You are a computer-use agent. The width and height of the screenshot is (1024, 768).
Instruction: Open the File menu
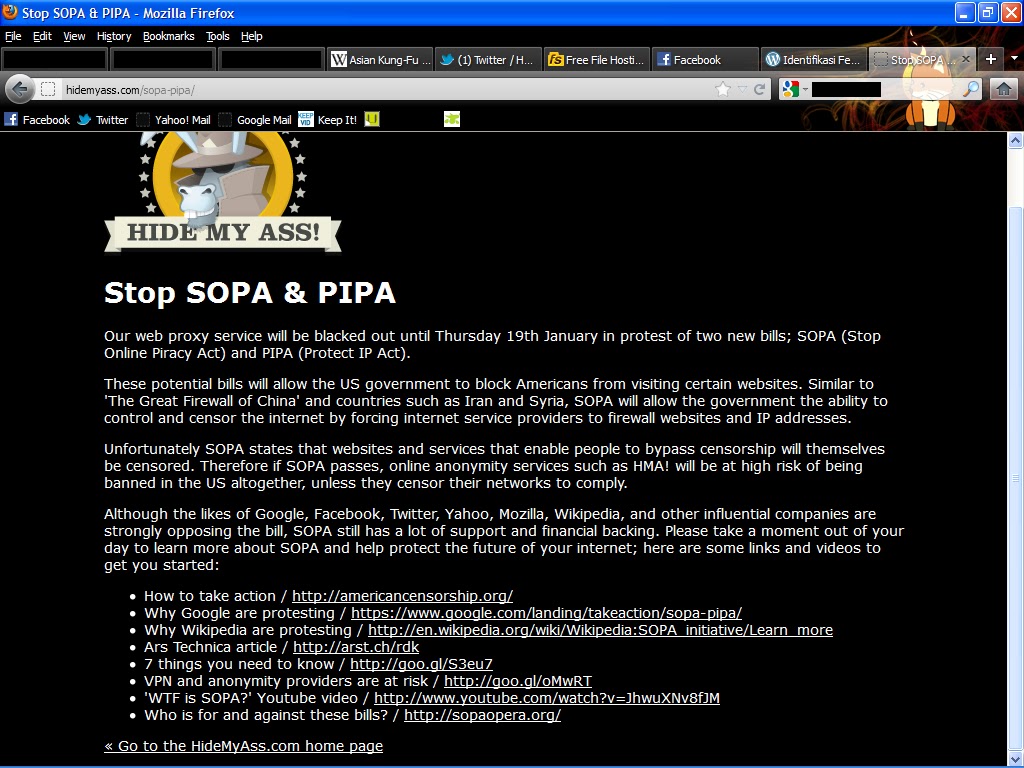pos(13,36)
